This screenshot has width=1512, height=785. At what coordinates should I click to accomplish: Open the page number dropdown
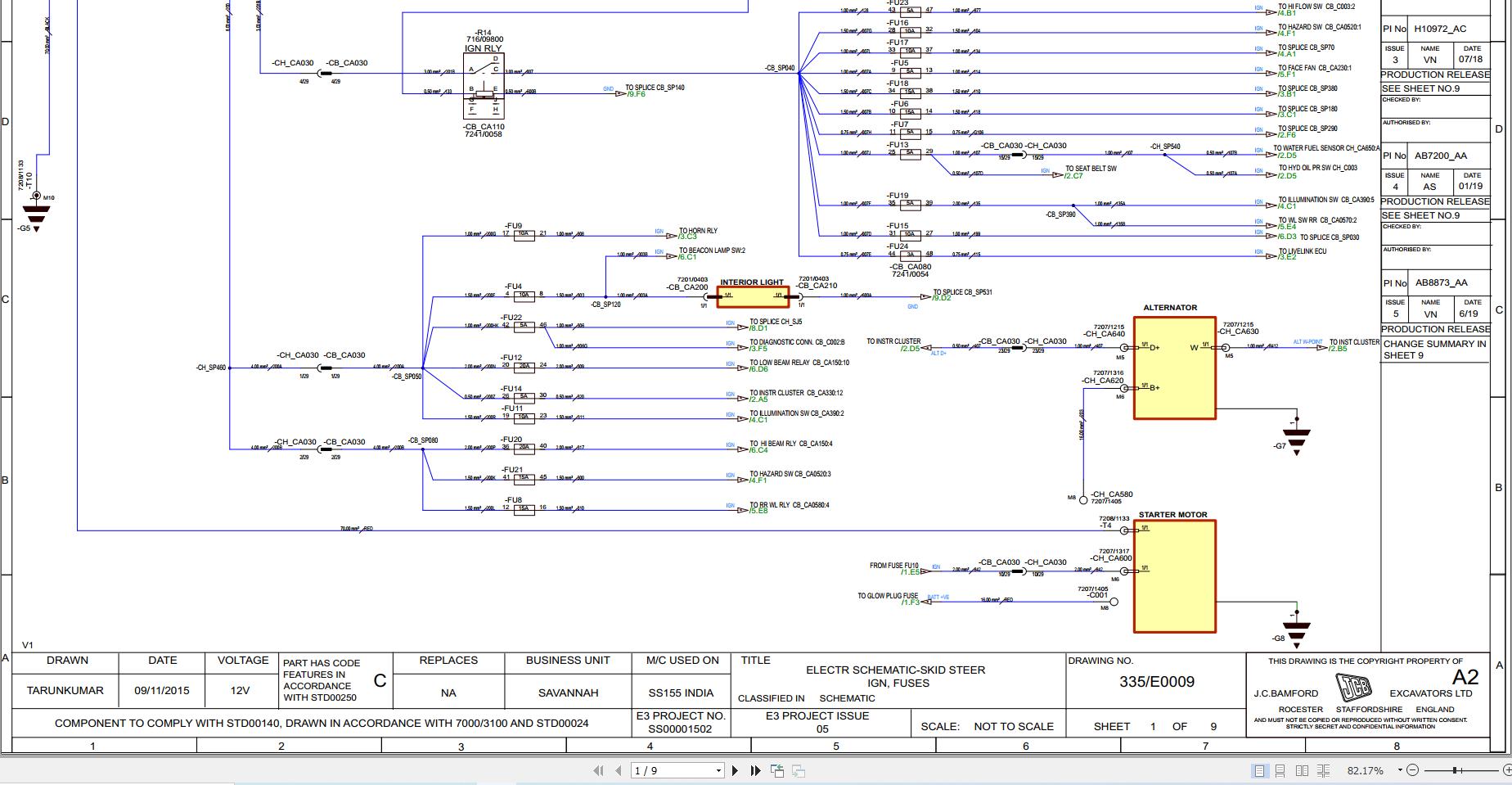[x=718, y=770]
